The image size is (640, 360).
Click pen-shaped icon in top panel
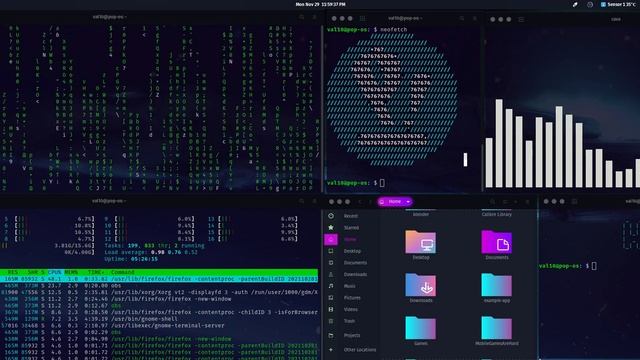575,4
